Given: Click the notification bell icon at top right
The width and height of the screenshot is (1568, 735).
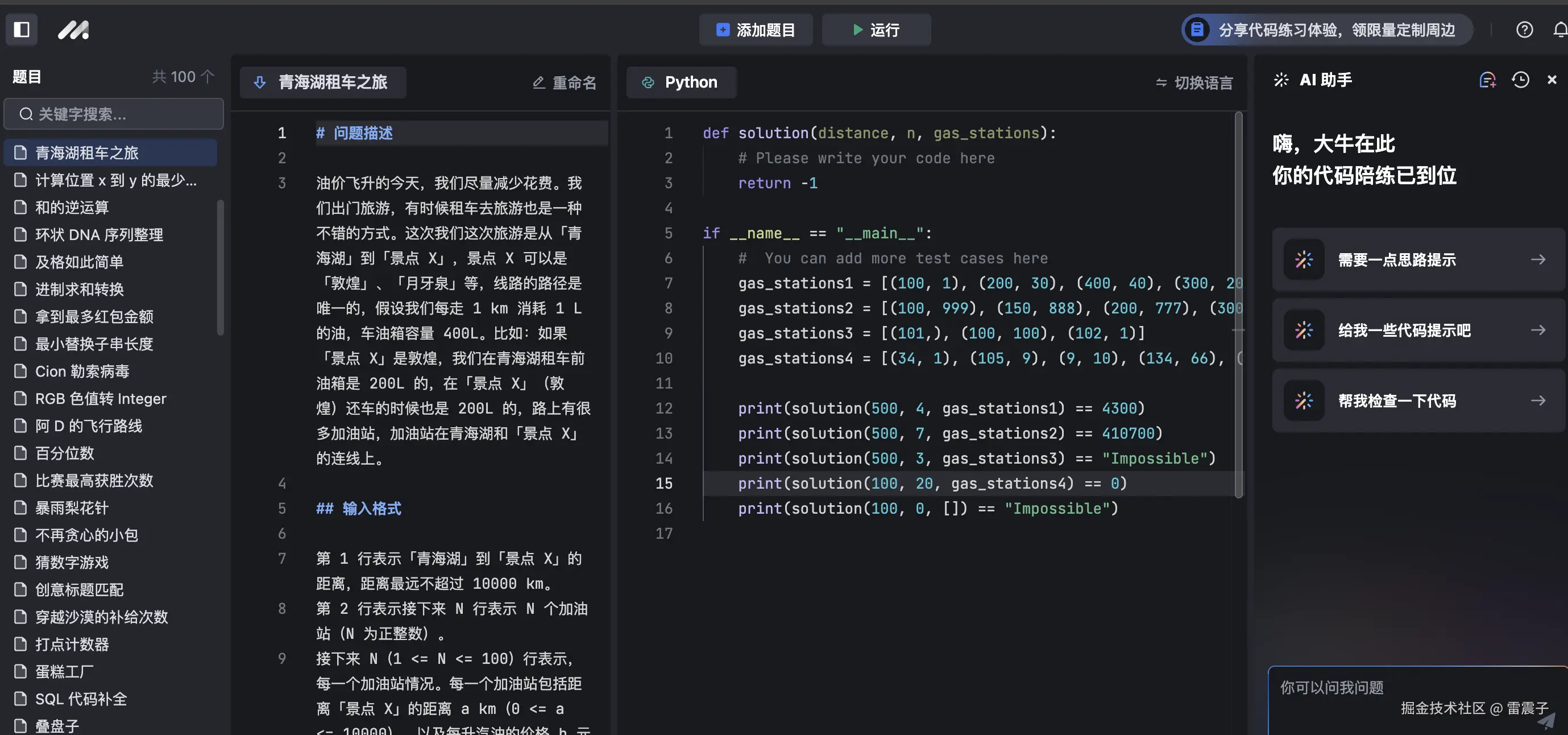Looking at the screenshot, I should tap(1558, 29).
